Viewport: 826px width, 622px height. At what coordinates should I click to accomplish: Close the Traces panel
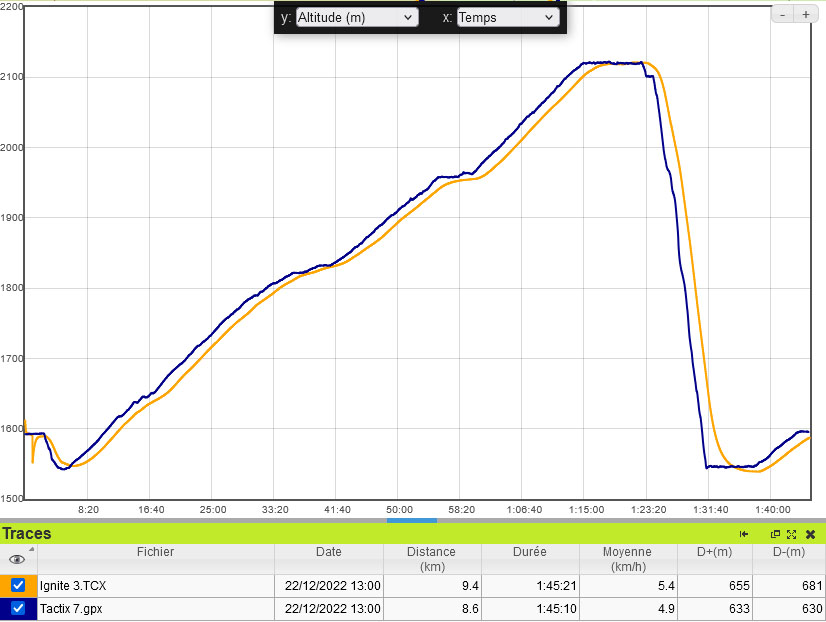tap(810, 534)
